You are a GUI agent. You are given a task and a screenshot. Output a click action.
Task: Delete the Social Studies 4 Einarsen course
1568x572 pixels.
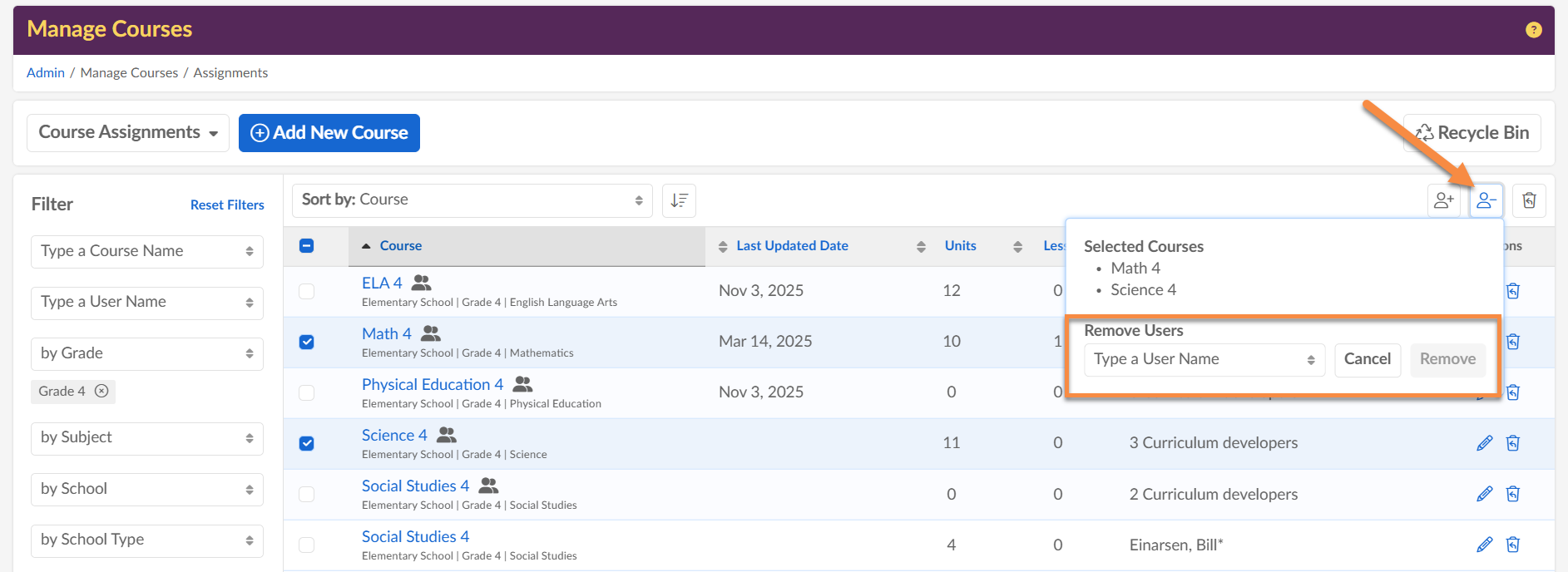[x=1513, y=545]
